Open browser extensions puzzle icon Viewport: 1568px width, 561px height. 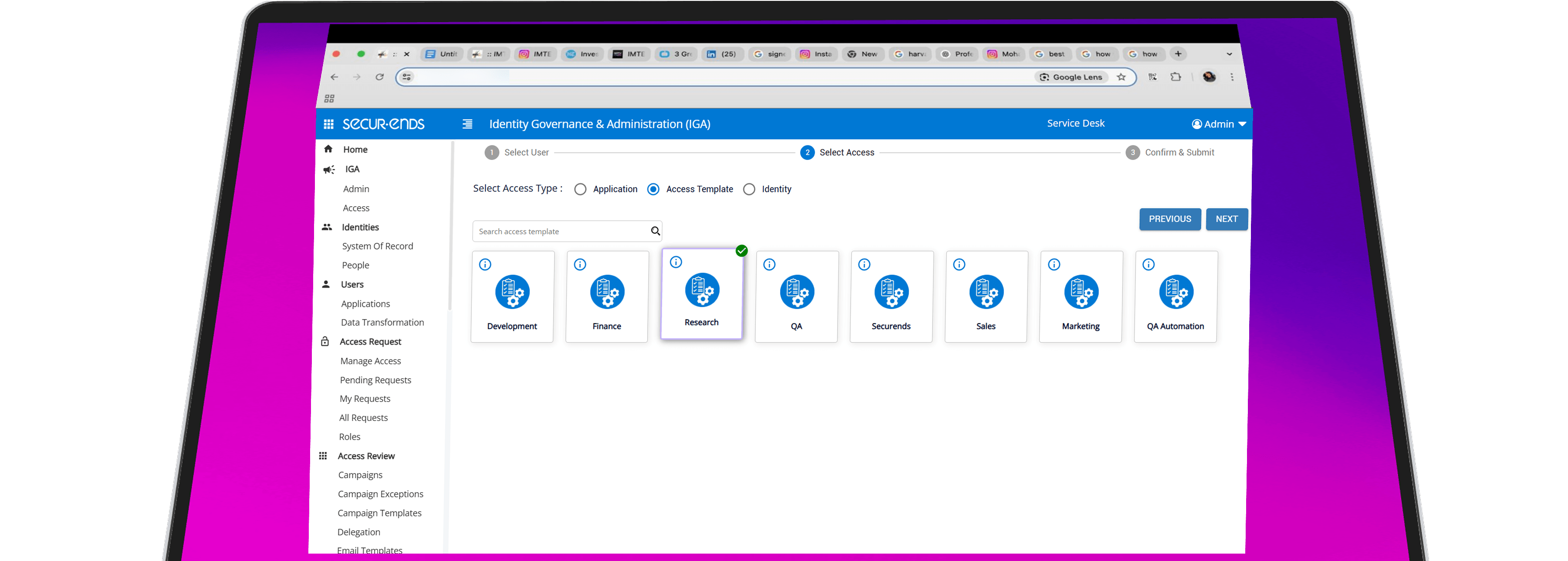(x=1176, y=77)
